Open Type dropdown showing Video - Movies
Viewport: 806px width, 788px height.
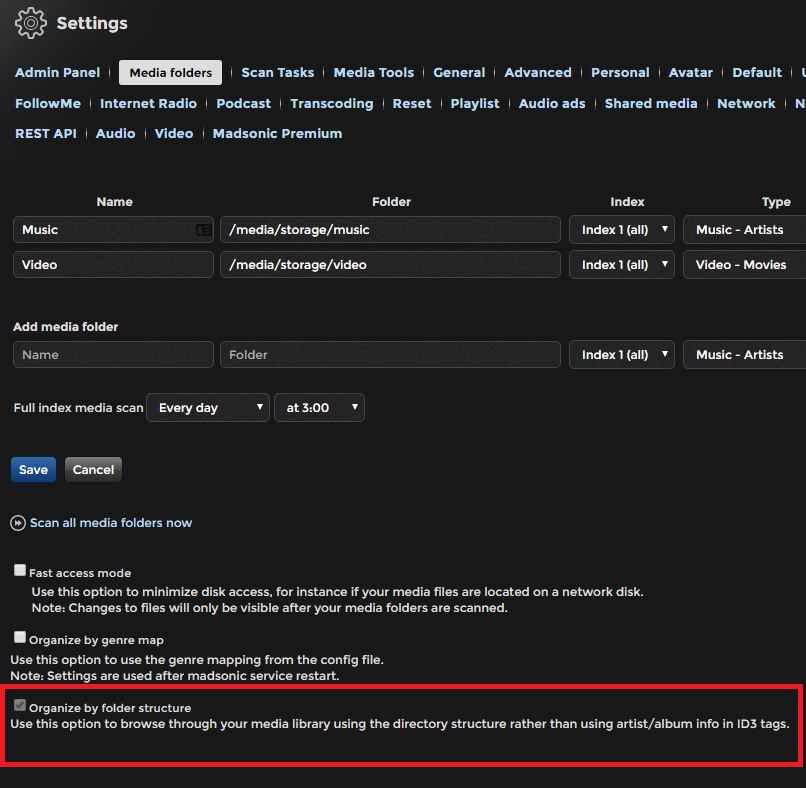[x=744, y=265]
